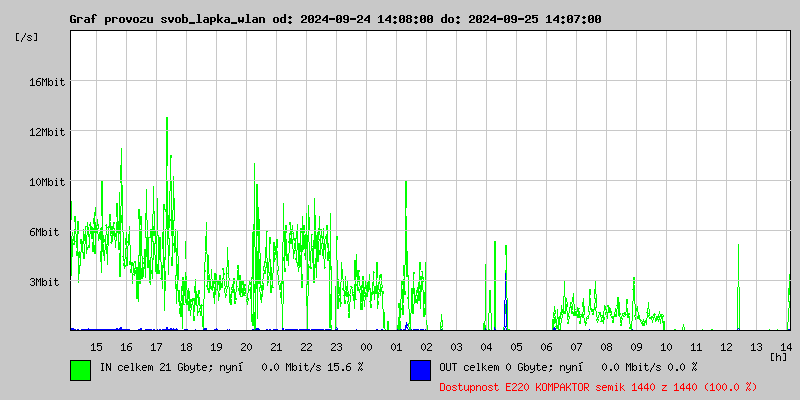Click the x-axis hour label '14'
800x400 pixels.
pyautogui.click(x=786, y=347)
